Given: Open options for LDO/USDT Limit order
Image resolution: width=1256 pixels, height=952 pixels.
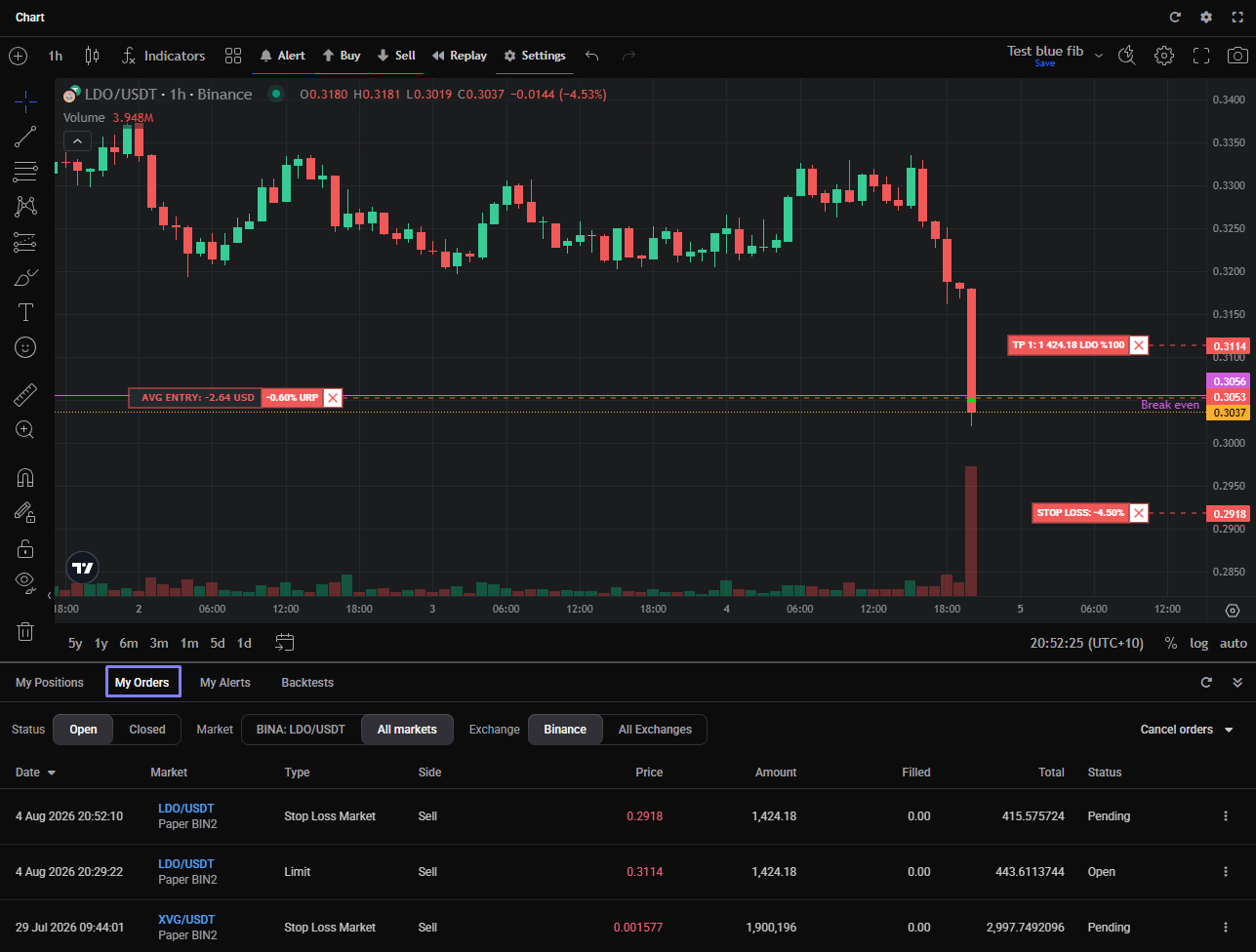Looking at the screenshot, I should tap(1227, 872).
